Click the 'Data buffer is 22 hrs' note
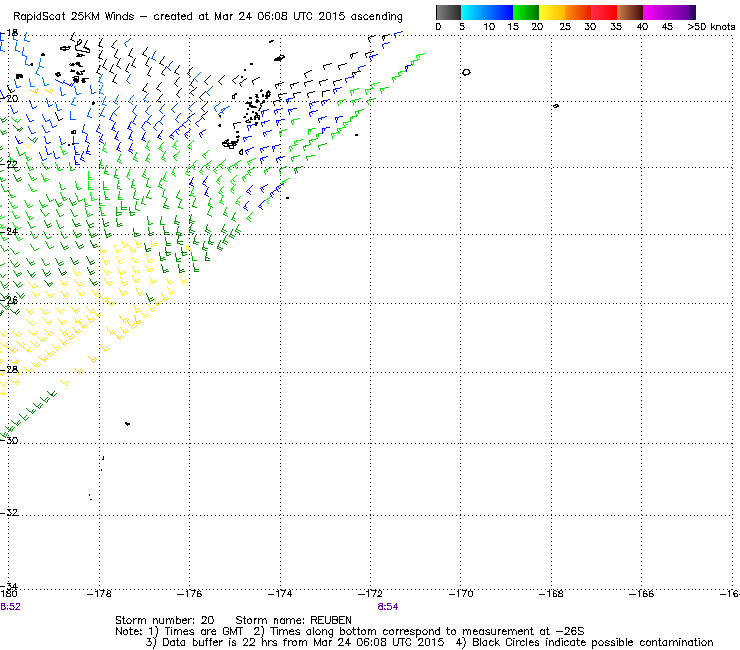This screenshot has width=740, height=650. (x=221, y=643)
